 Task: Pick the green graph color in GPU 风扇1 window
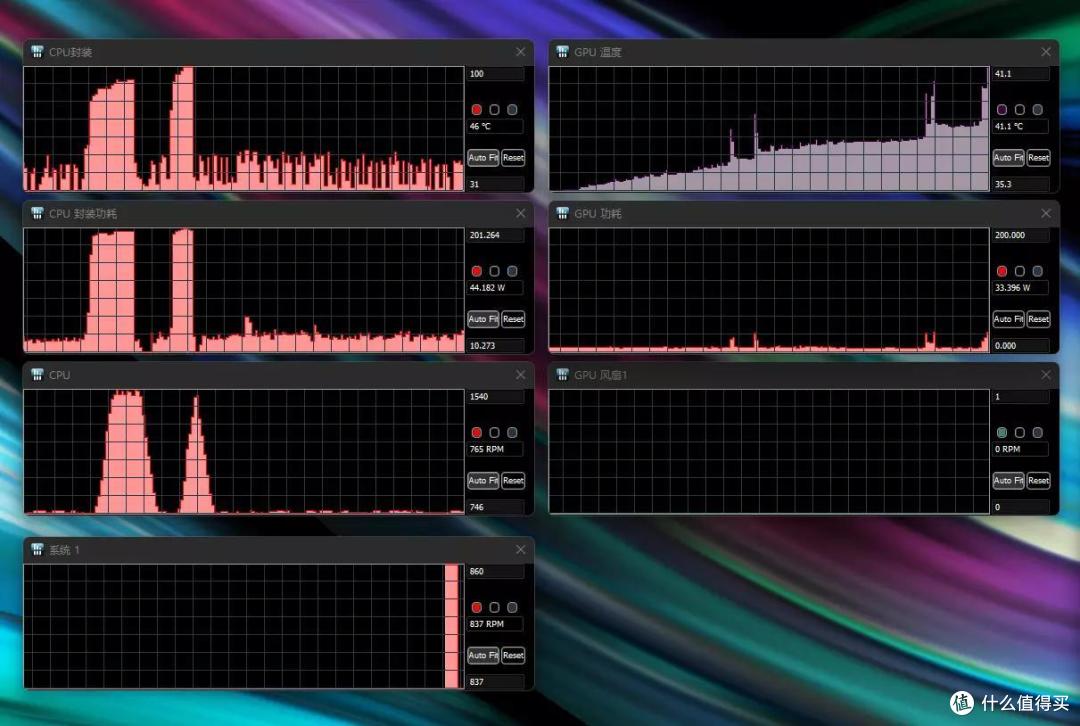[1001, 433]
